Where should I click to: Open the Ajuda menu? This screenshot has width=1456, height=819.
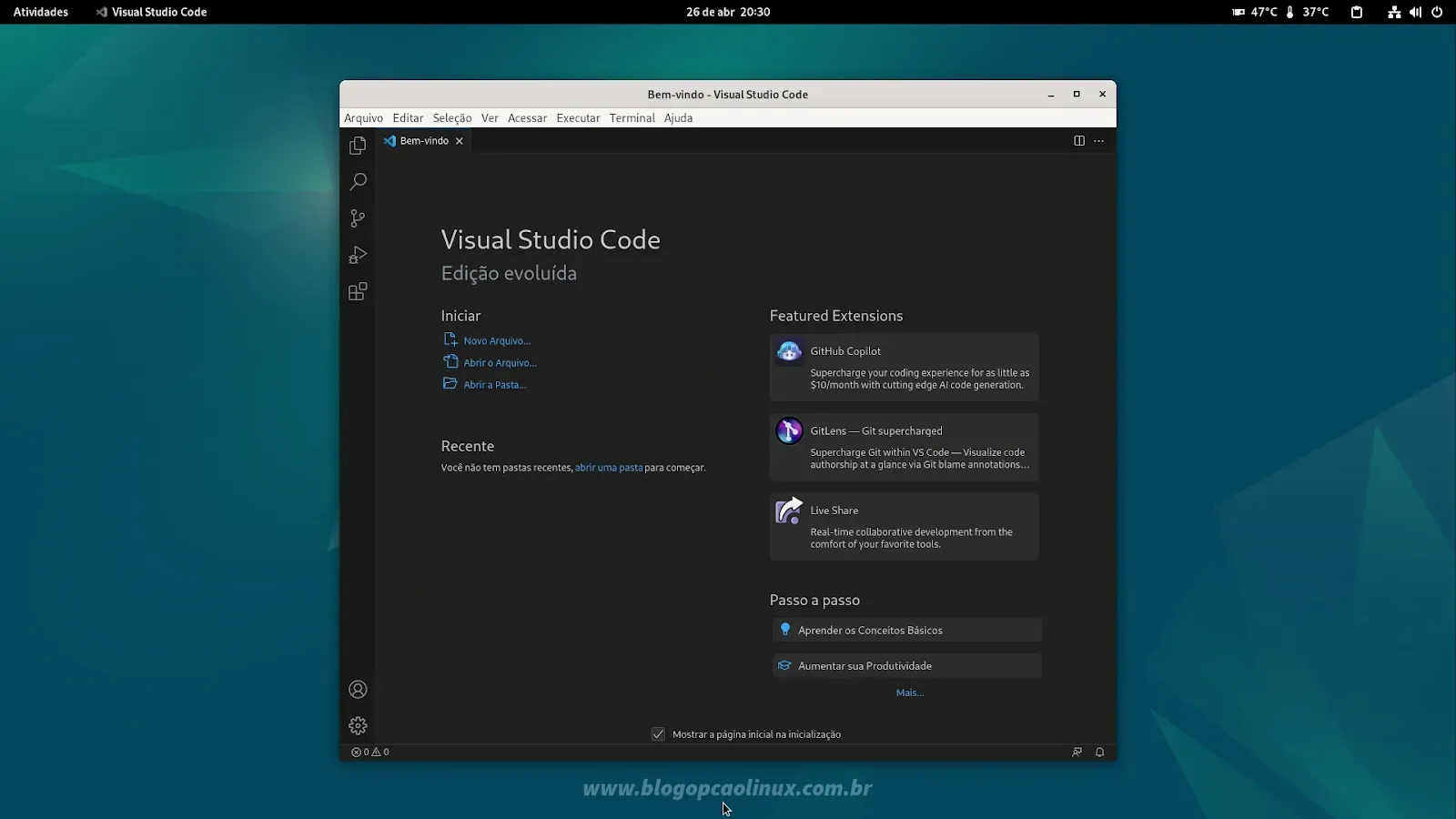[678, 118]
